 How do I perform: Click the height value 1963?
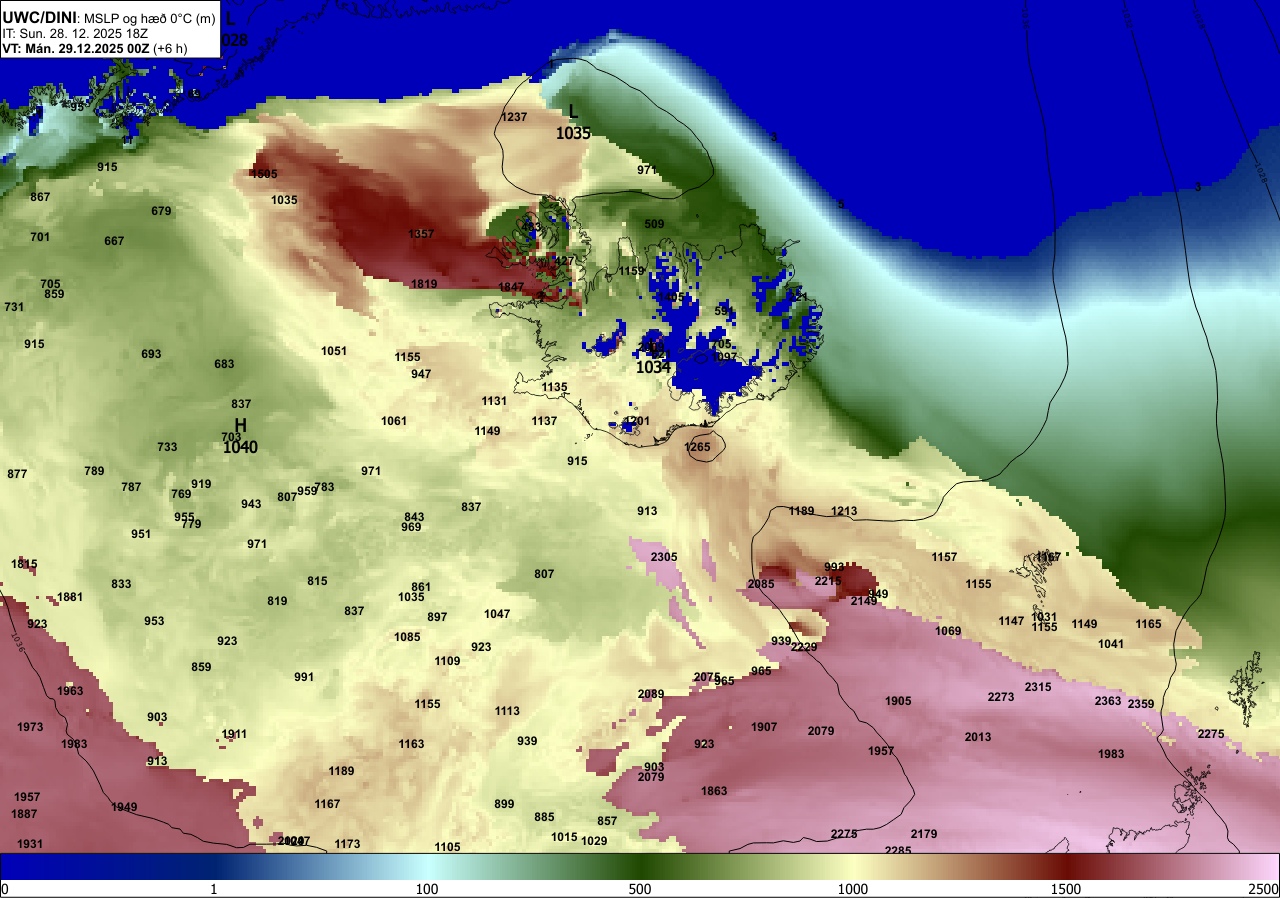70,691
